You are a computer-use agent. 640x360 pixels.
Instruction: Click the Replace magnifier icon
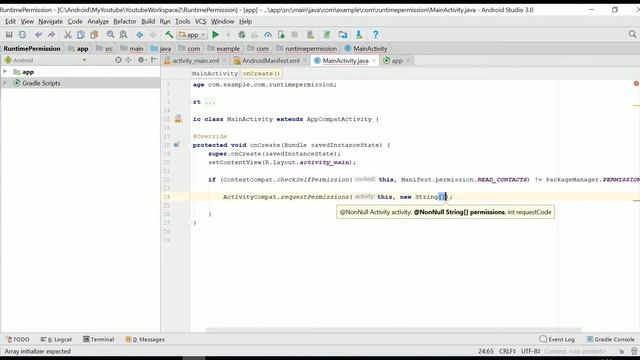pos(123,35)
